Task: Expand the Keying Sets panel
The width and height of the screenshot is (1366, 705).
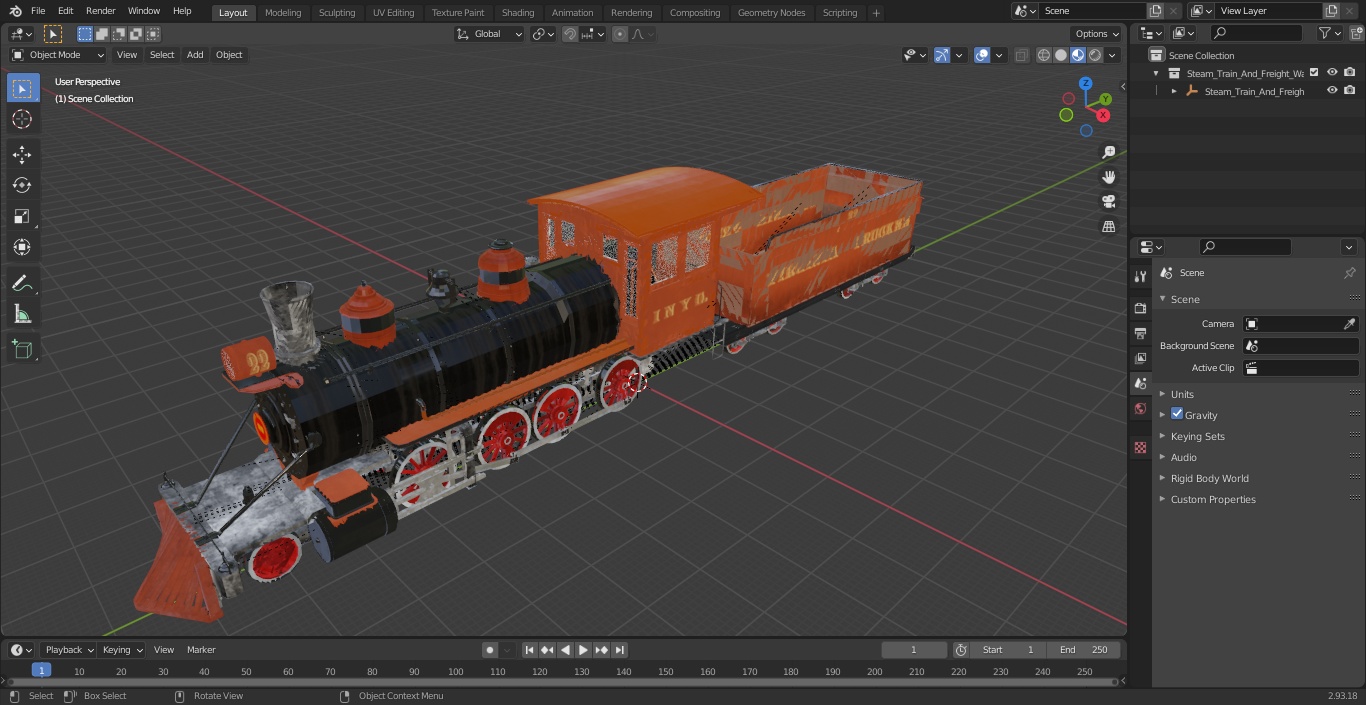Action: click(x=1197, y=436)
